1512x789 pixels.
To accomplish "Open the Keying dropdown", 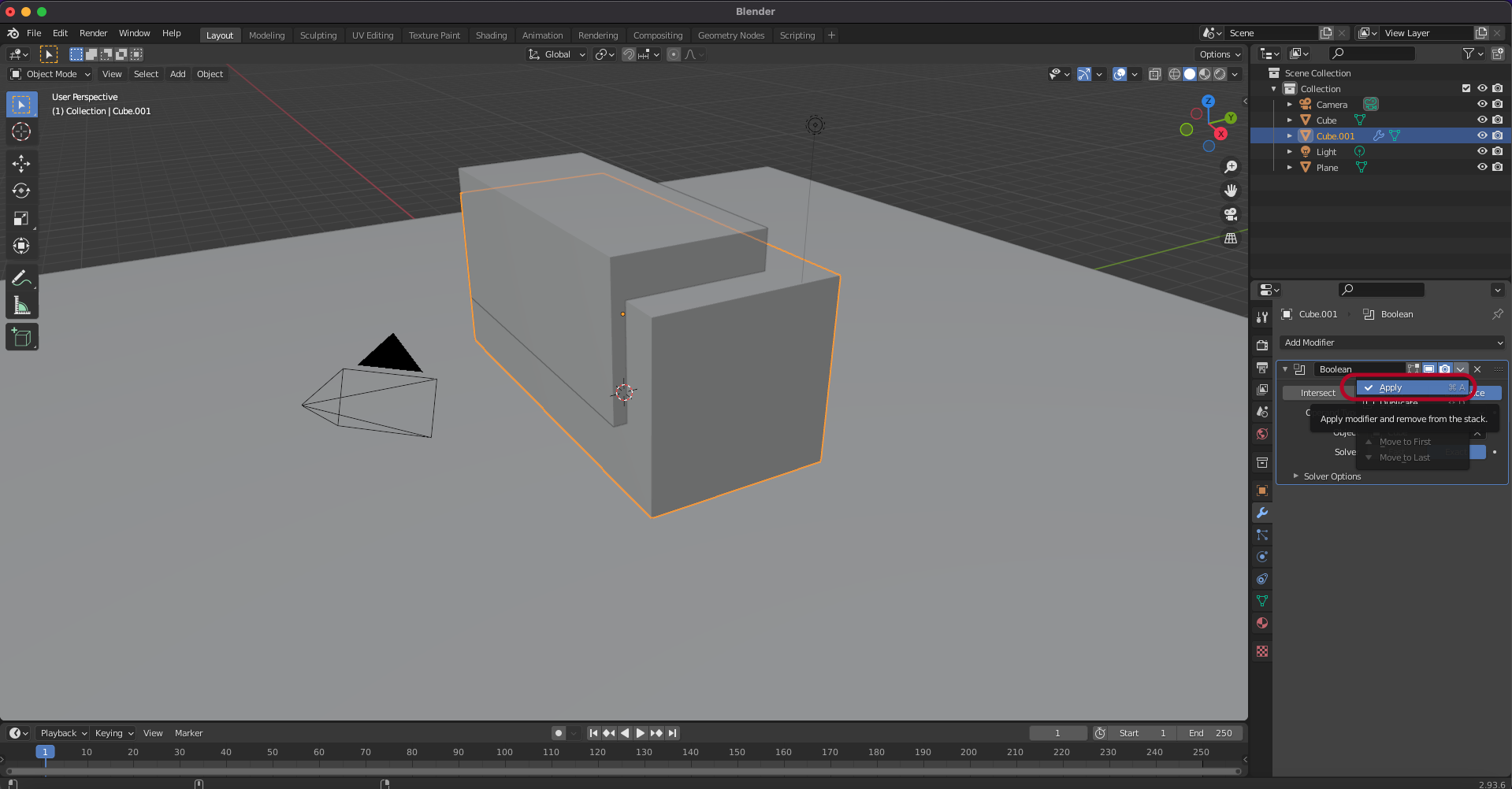I will click(x=113, y=733).
